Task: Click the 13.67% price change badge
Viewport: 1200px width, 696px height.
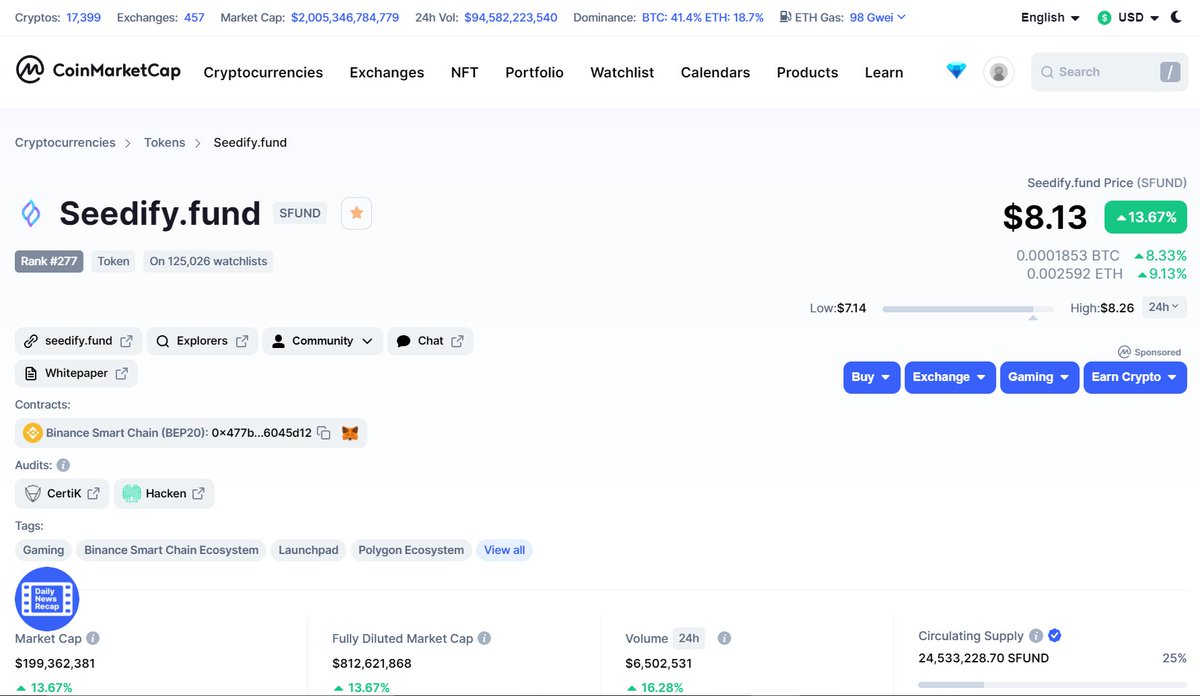Action: pyautogui.click(x=1146, y=217)
